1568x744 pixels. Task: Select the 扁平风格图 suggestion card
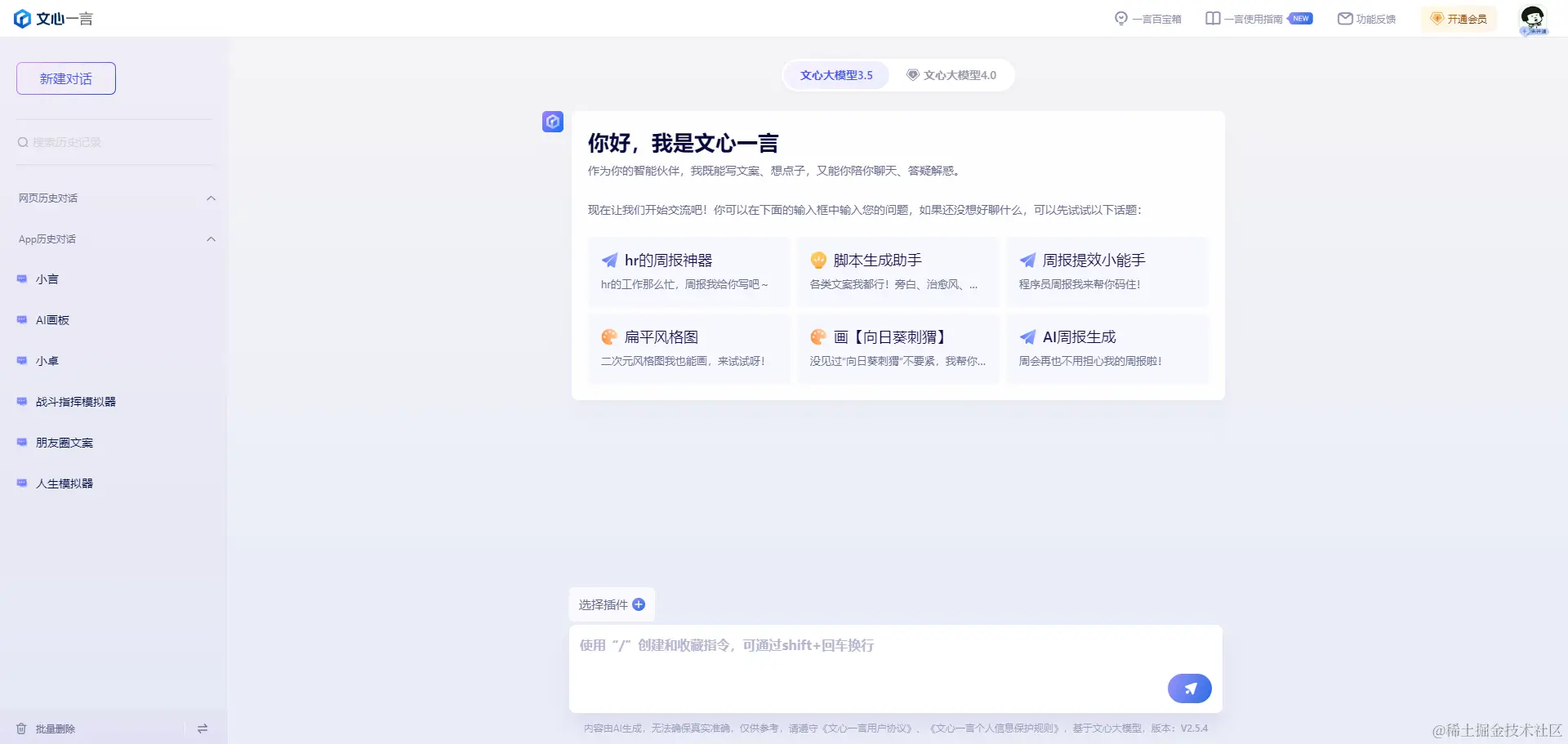pyautogui.click(x=688, y=349)
